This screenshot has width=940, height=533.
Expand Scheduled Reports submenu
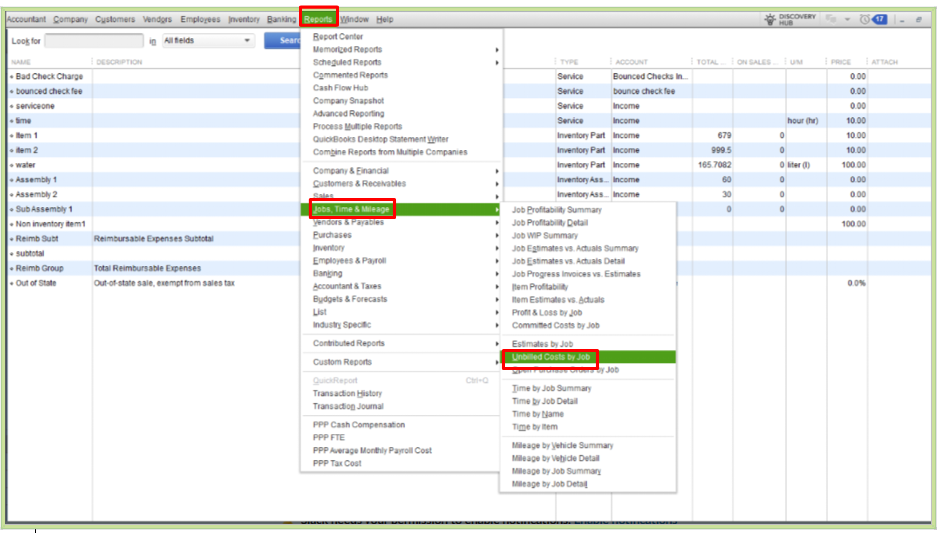402,62
